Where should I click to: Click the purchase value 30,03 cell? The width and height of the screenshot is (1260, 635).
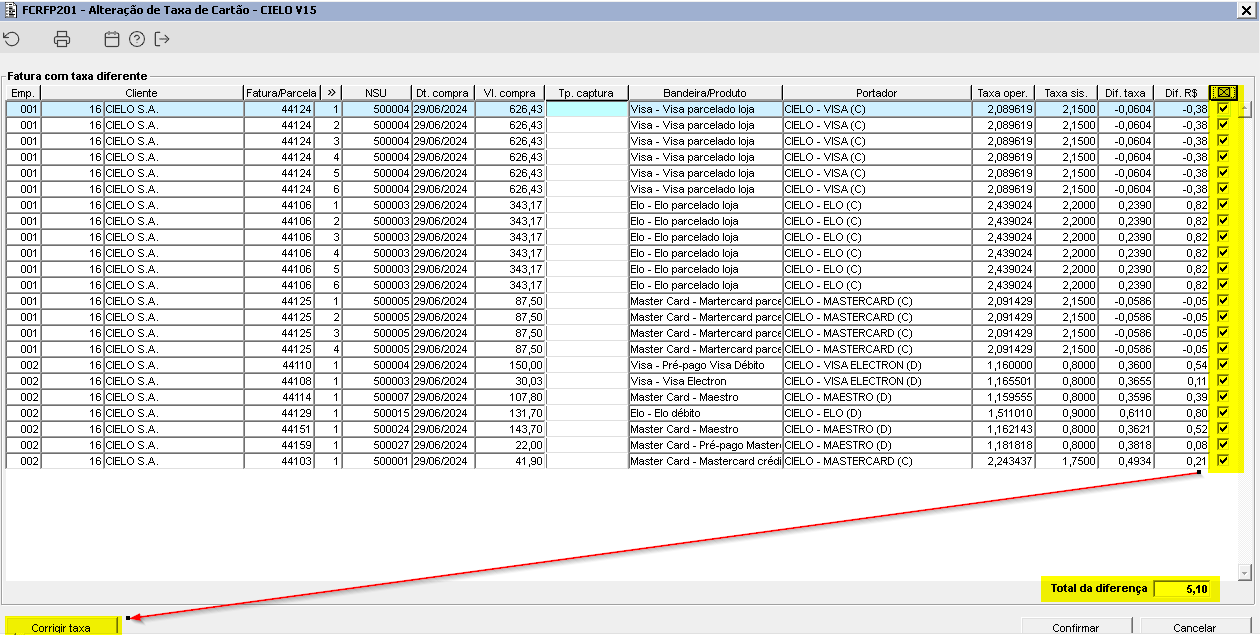[510, 381]
